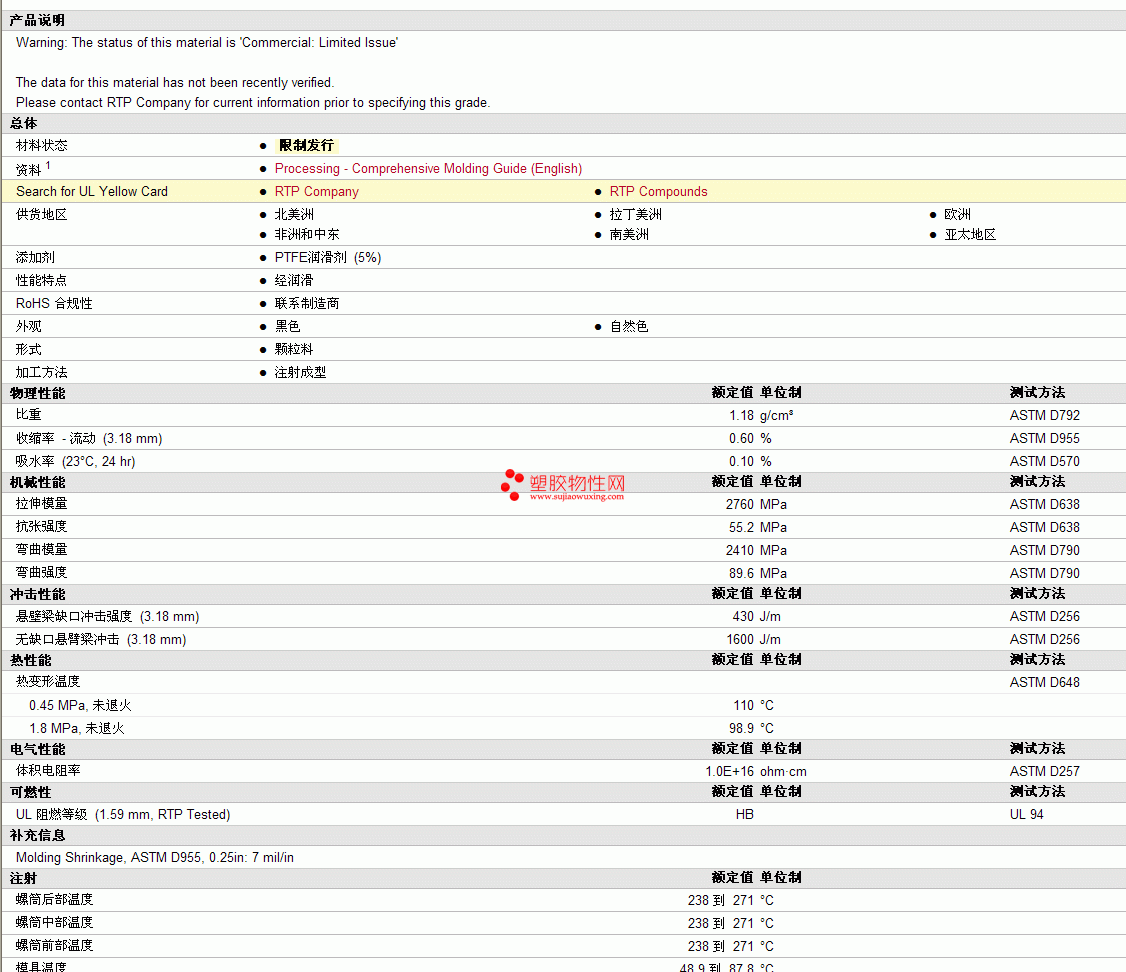Click the 颗粒料 form value
The image size is (1126, 972).
point(294,350)
